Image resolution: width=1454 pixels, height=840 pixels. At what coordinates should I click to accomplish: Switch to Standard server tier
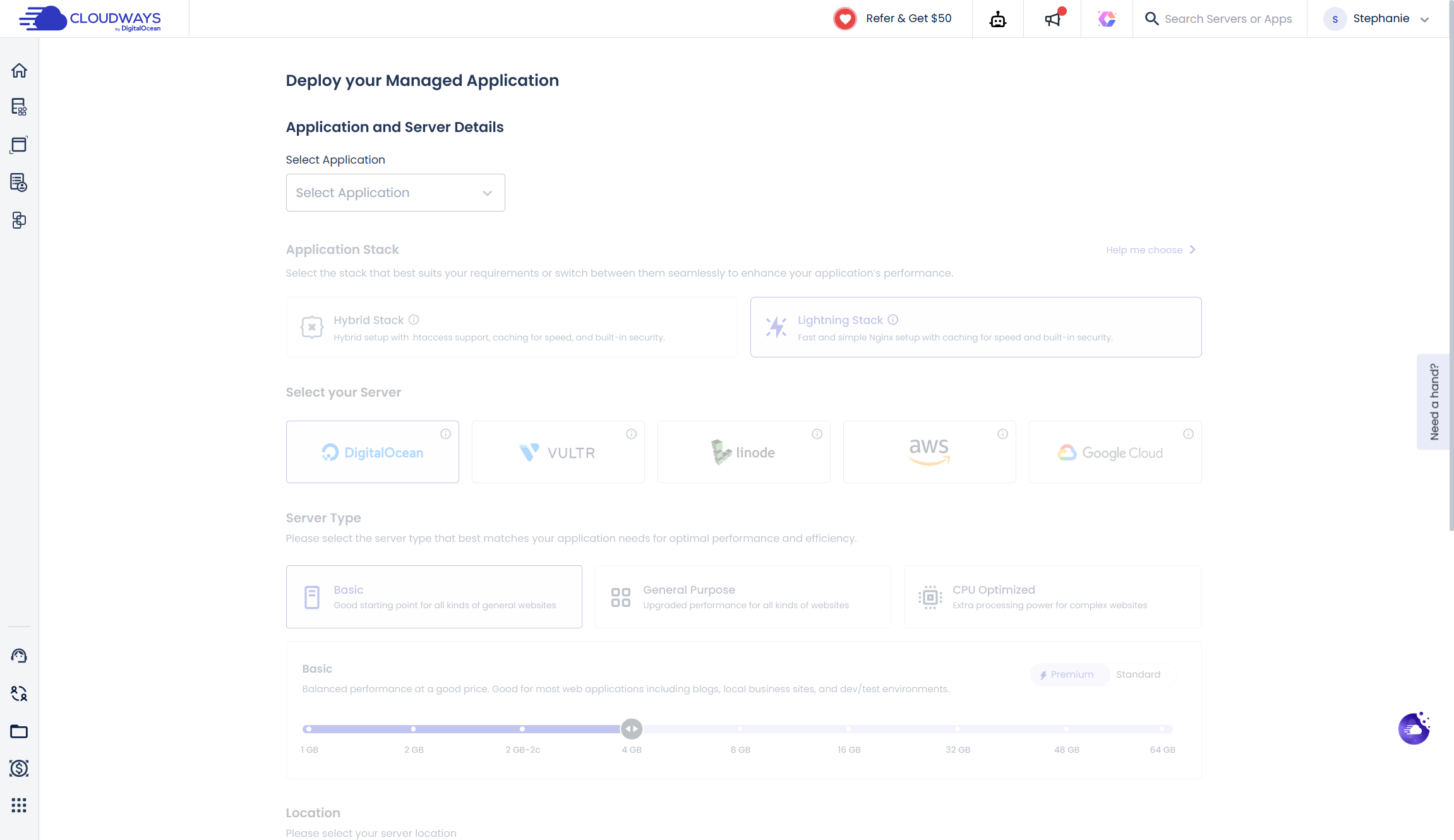(1138, 675)
